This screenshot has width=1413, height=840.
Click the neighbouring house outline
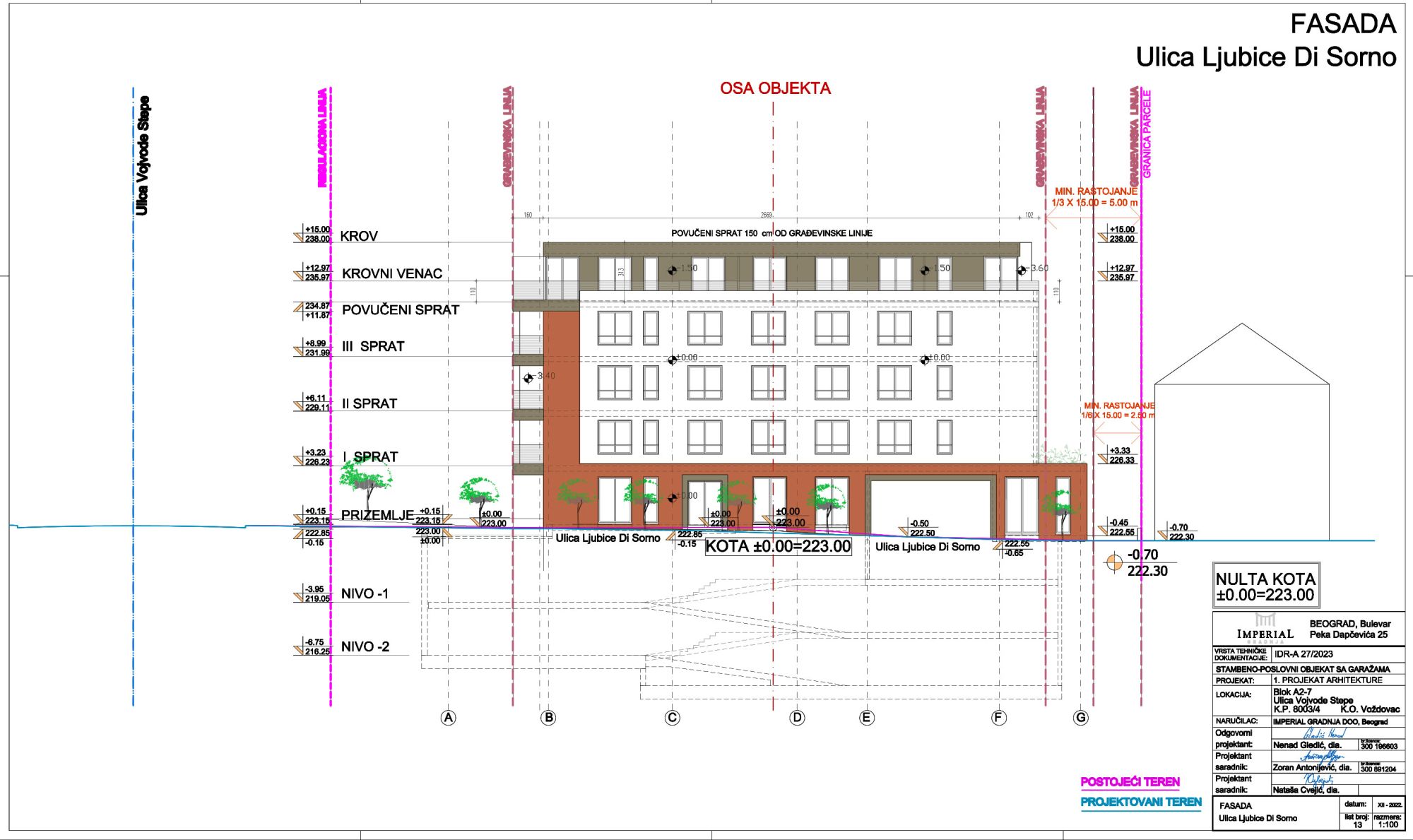(1241, 438)
